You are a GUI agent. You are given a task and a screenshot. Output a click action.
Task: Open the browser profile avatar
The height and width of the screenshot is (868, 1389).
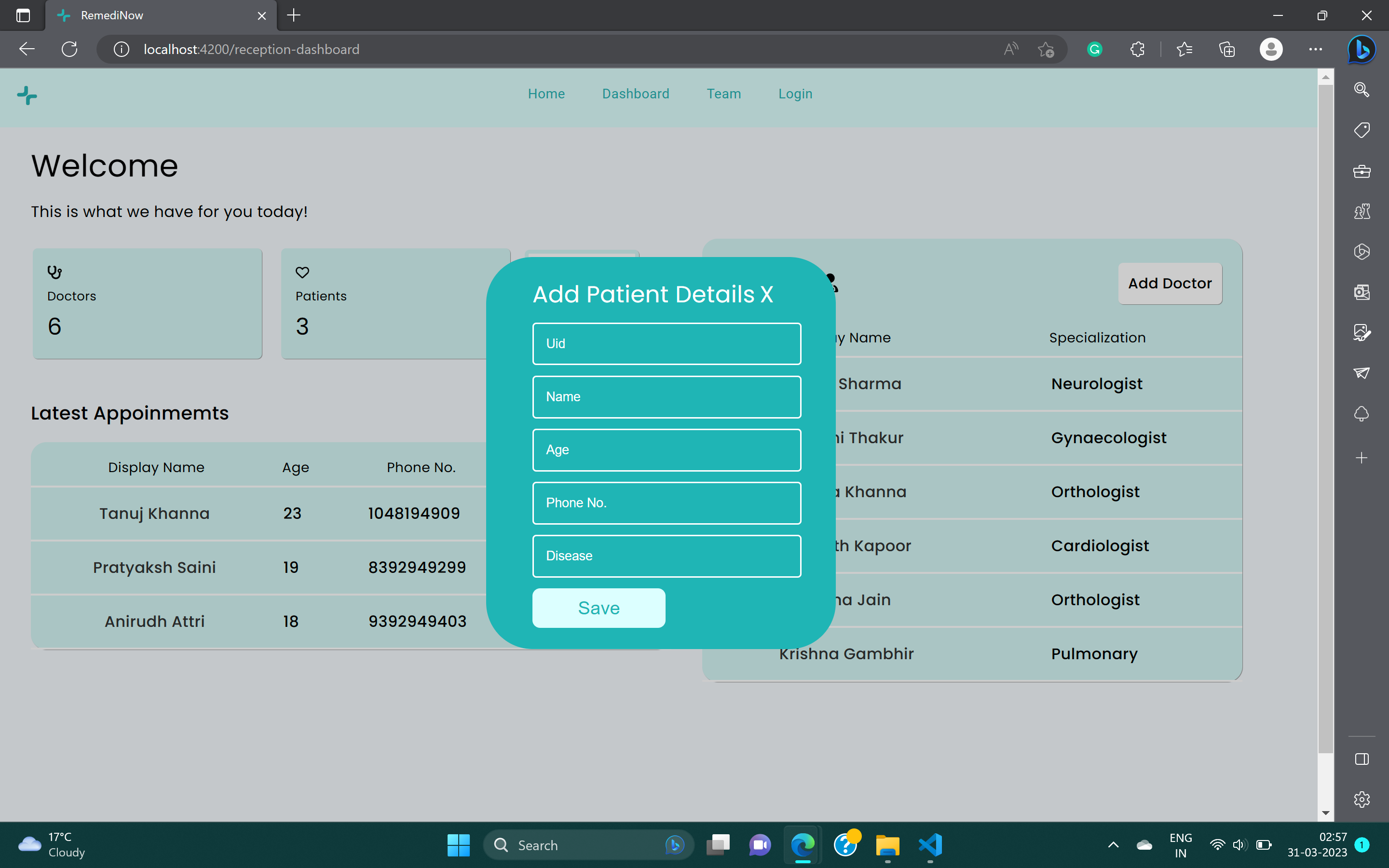point(1270,49)
